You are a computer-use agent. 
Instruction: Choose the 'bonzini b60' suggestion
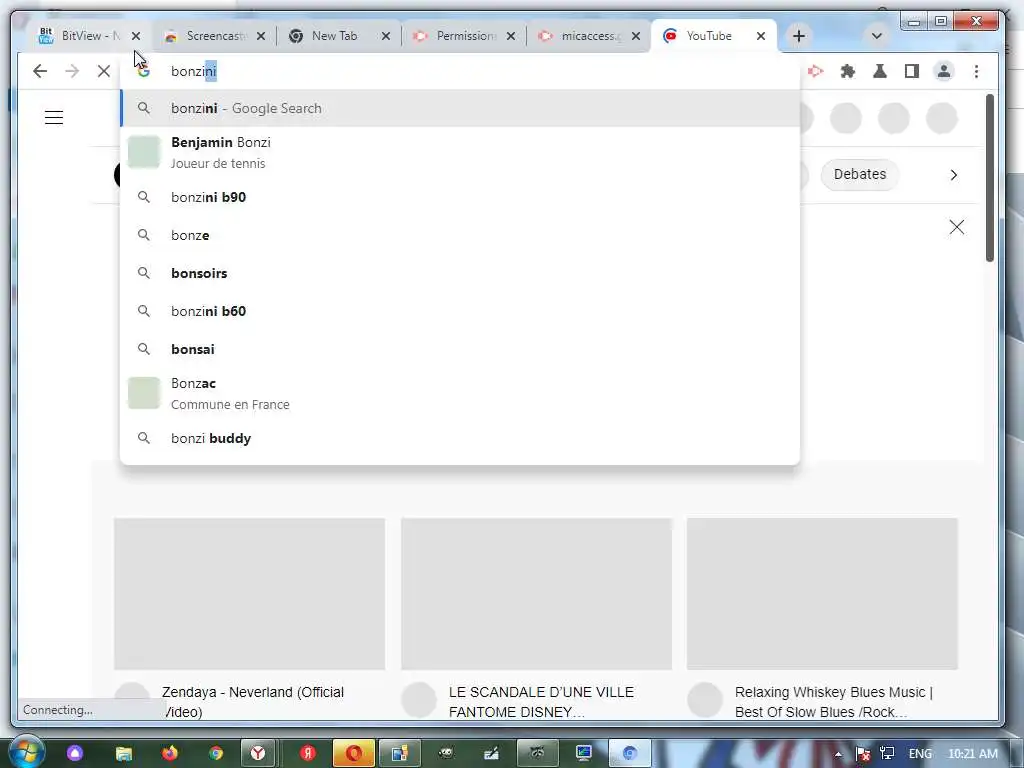click(460, 311)
